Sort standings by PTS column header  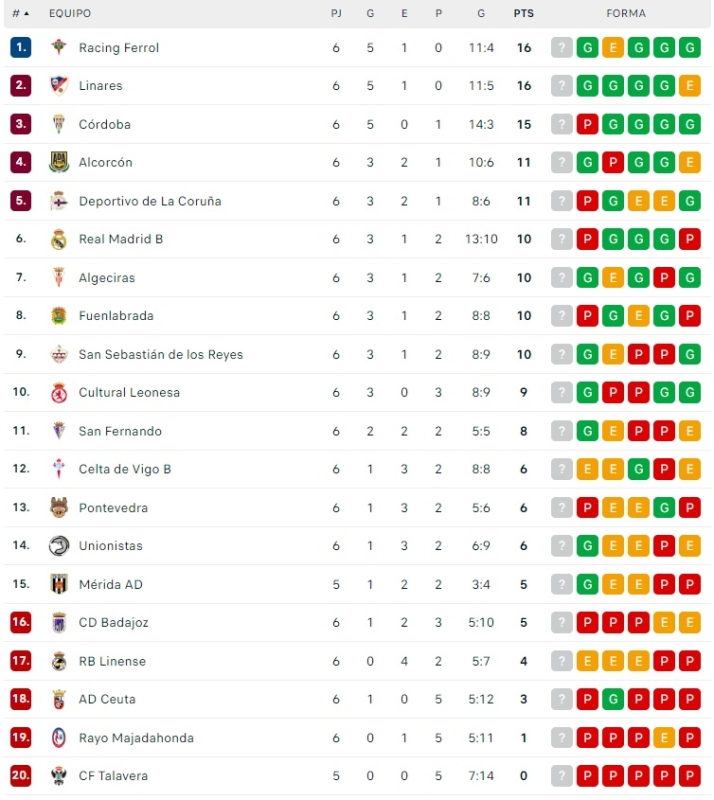click(523, 14)
